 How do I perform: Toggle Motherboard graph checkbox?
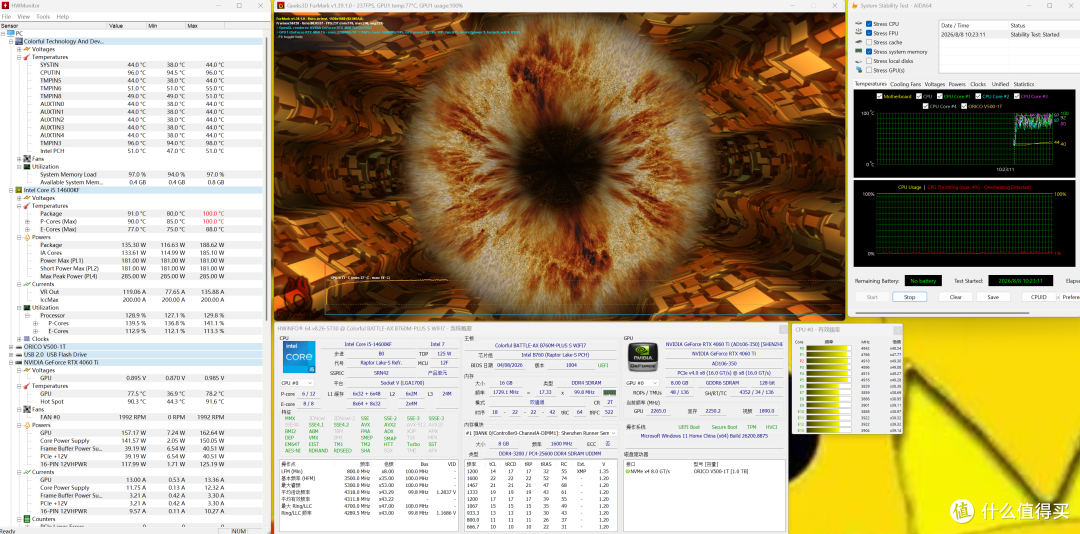[880, 96]
